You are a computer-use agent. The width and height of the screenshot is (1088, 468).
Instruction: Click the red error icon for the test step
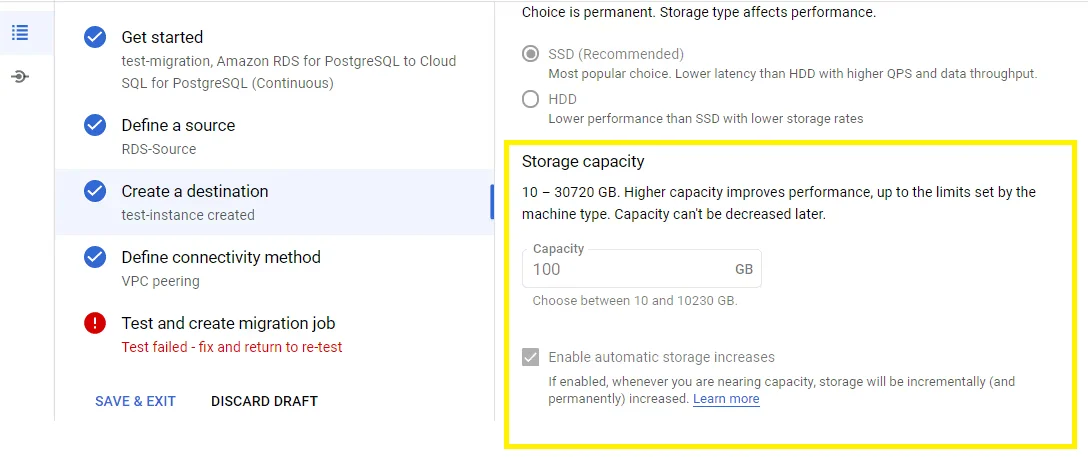95,324
